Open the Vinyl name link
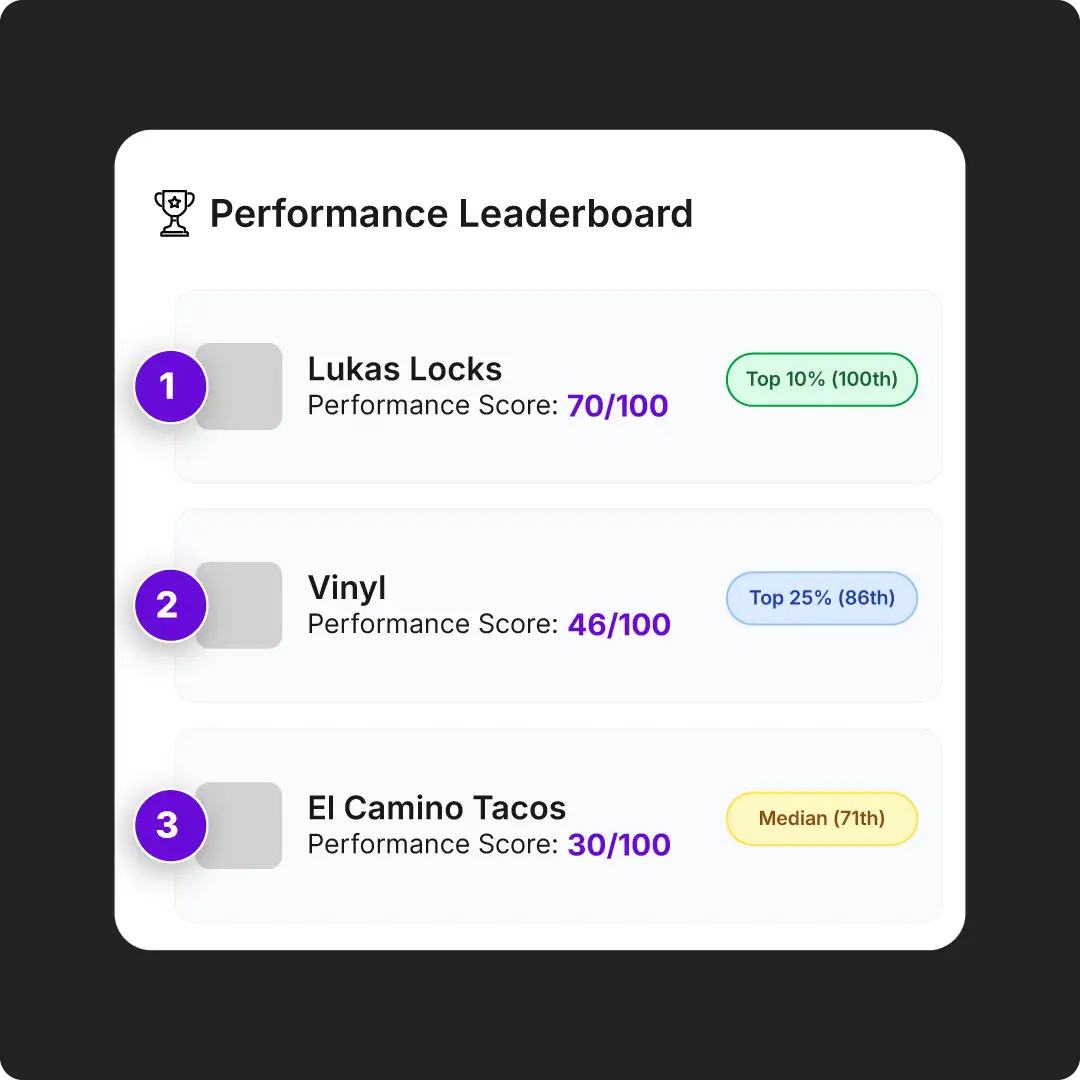Image resolution: width=1080 pixels, height=1080 pixels. [x=346, y=589]
